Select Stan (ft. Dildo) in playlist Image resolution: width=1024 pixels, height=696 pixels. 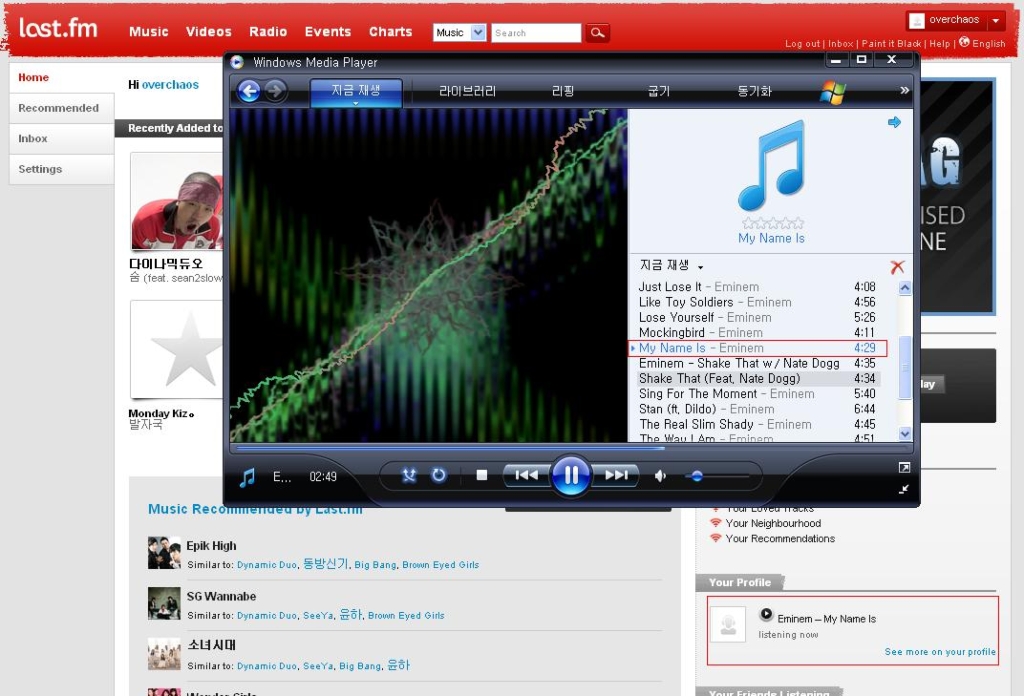click(x=757, y=409)
